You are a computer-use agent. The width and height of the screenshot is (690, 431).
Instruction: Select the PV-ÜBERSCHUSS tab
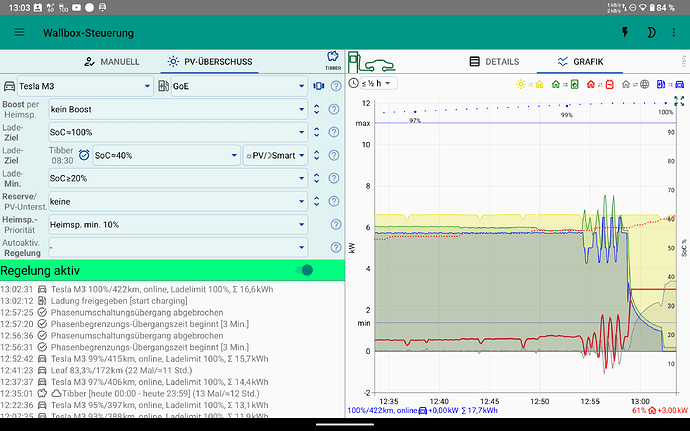[x=210, y=62]
